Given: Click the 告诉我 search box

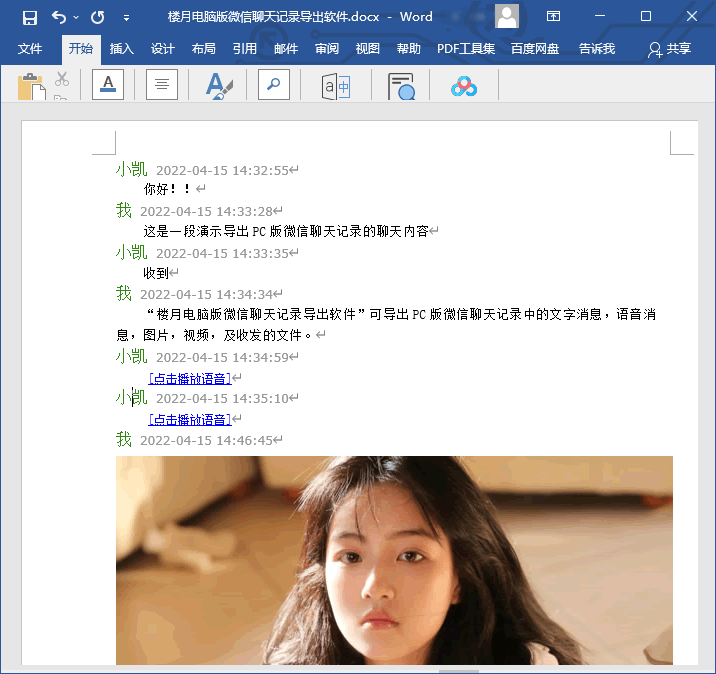Looking at the screenshot, I should (597, 48).
